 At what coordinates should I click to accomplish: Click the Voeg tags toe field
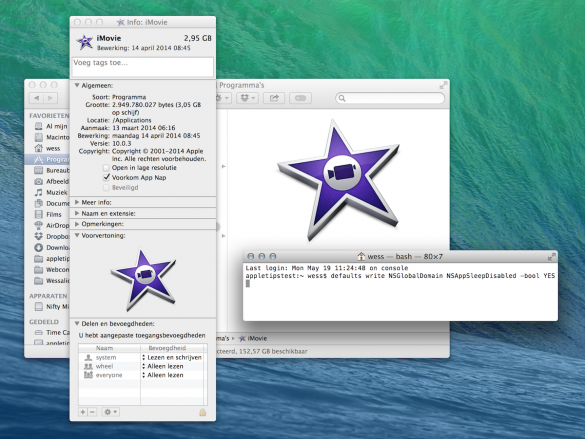click(143, 67)
